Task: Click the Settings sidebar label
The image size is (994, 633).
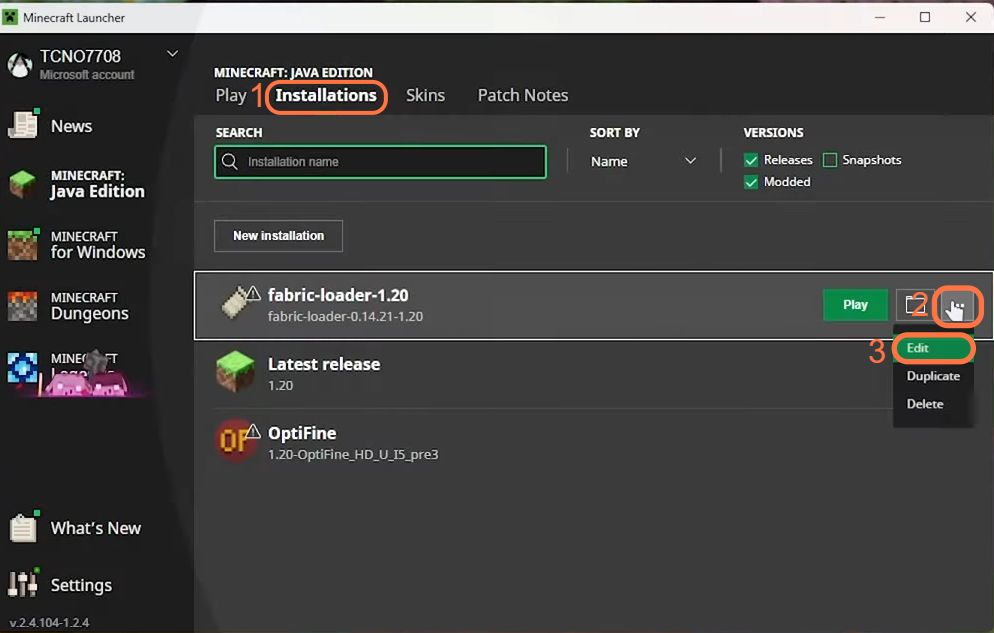Action: point(81,585)
